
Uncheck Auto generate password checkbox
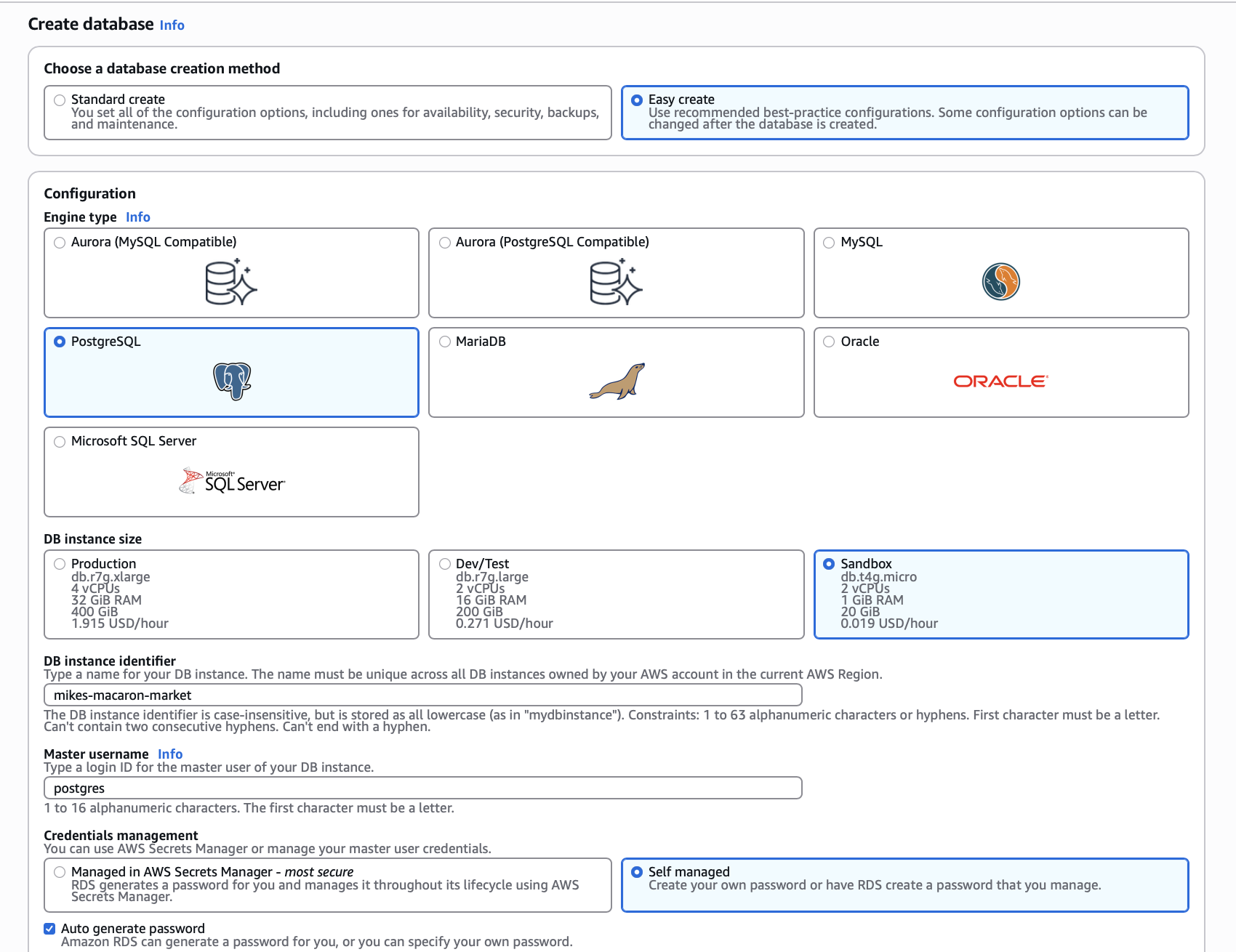49,929
